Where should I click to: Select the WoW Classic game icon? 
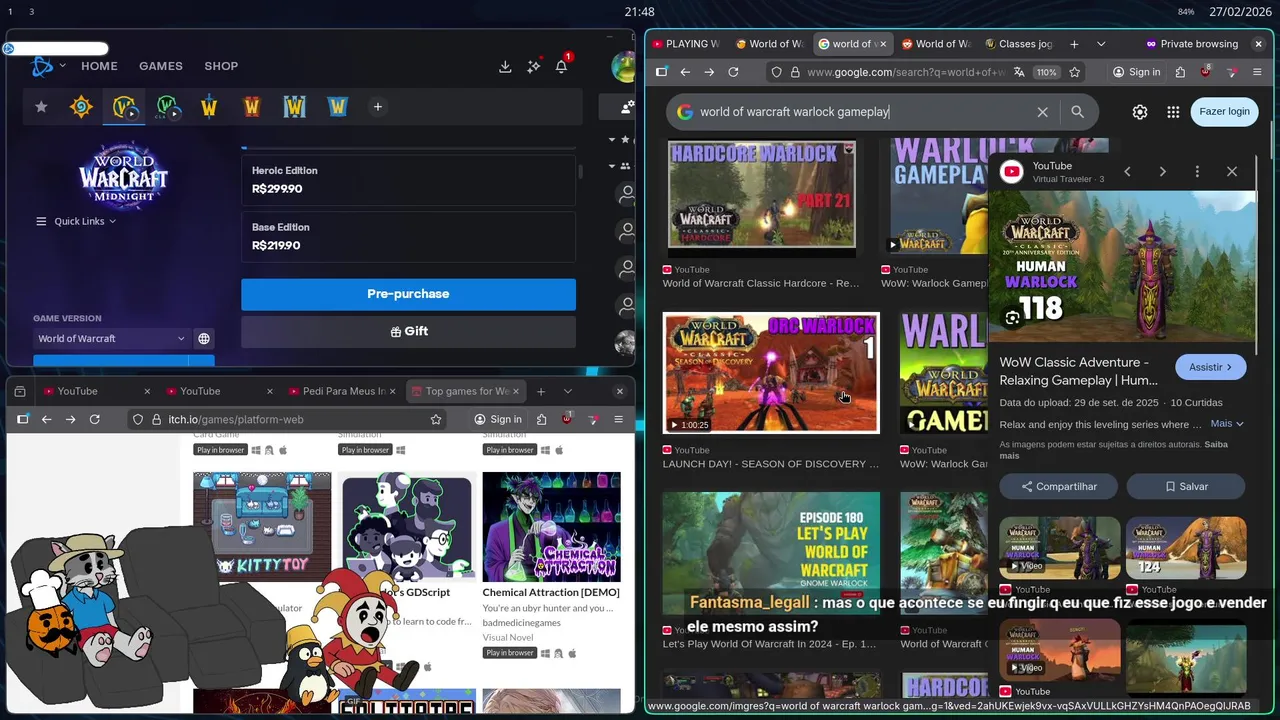(167, 107)
